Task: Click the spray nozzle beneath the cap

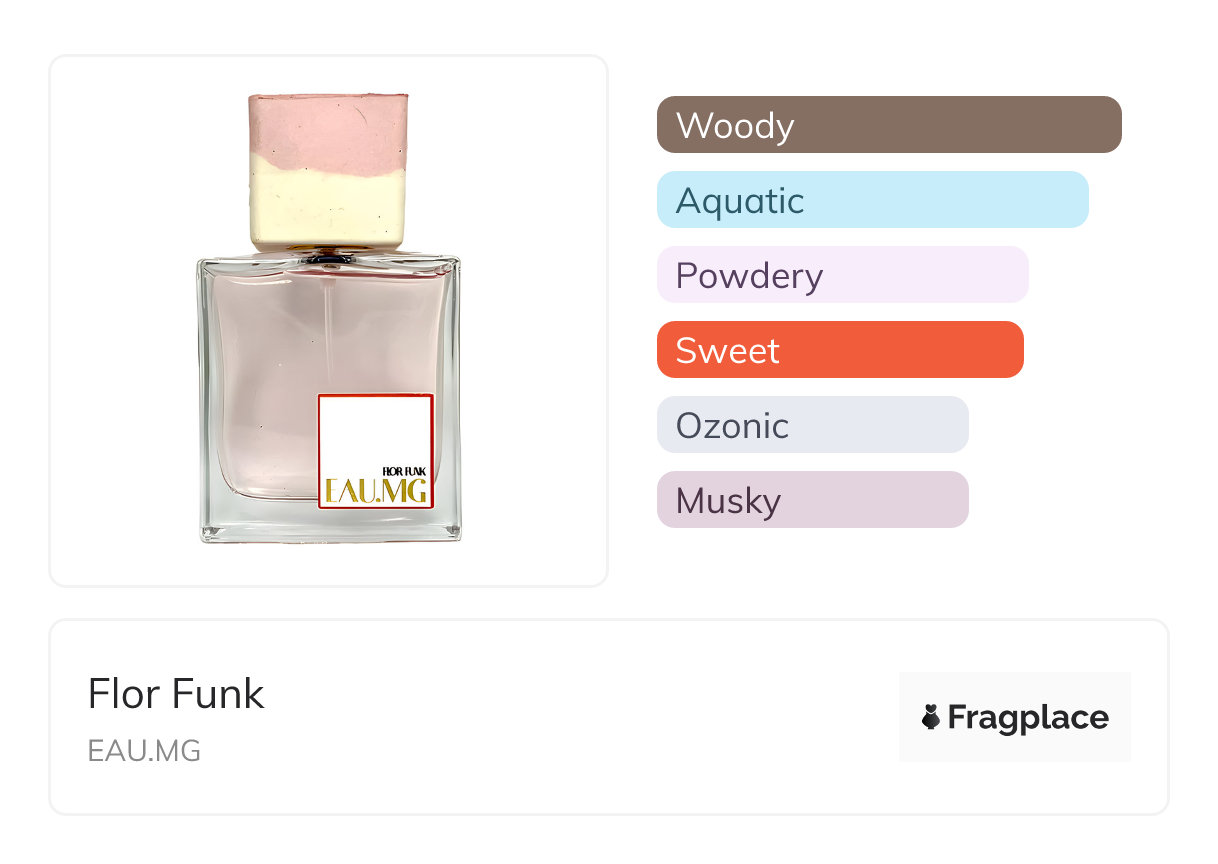Action: pyautogui.click(x=329, y=258)
